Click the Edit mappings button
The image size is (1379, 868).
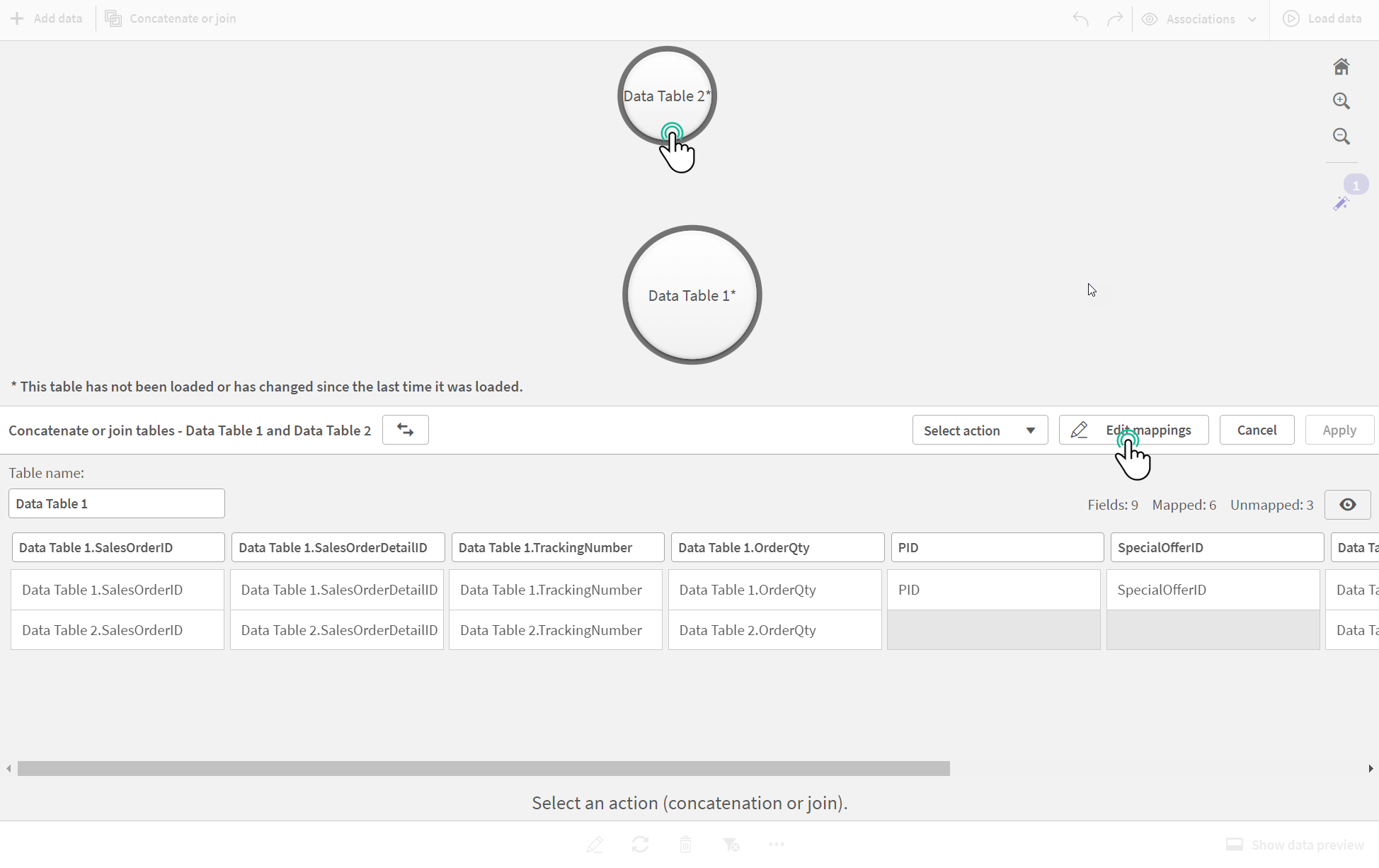[1148, 430]
